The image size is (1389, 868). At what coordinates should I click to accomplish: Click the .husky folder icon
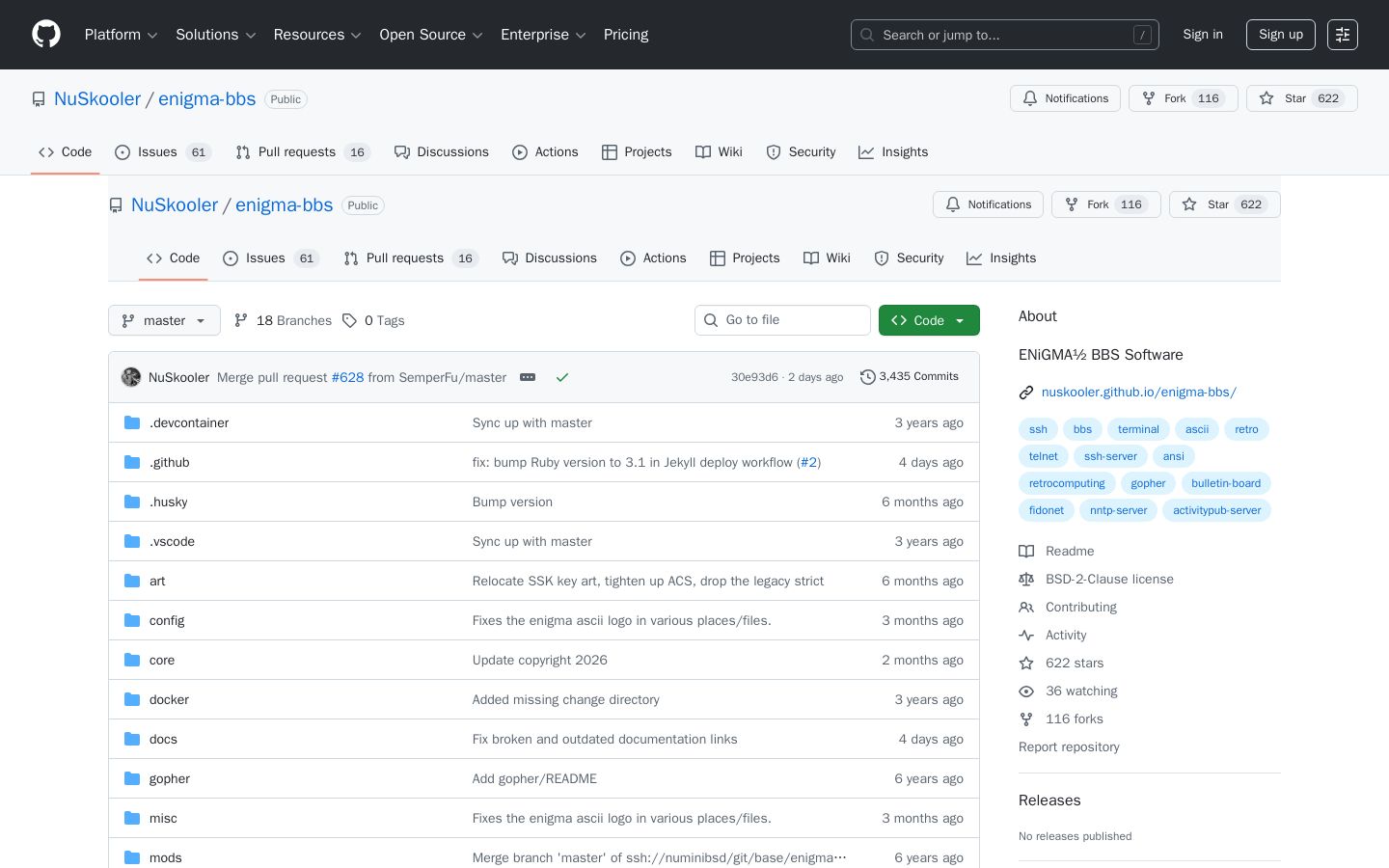(x=132, y=502)
